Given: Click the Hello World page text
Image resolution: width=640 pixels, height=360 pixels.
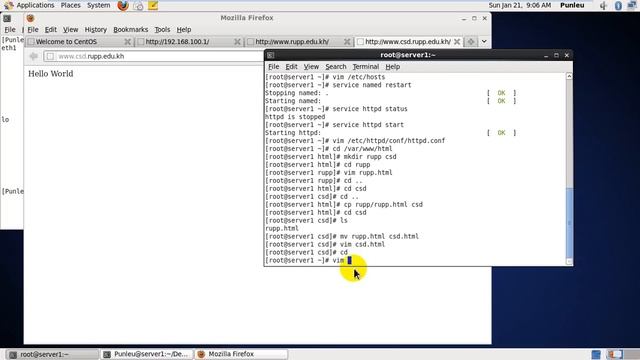Looking at the screenshot, I should (51, 74).
